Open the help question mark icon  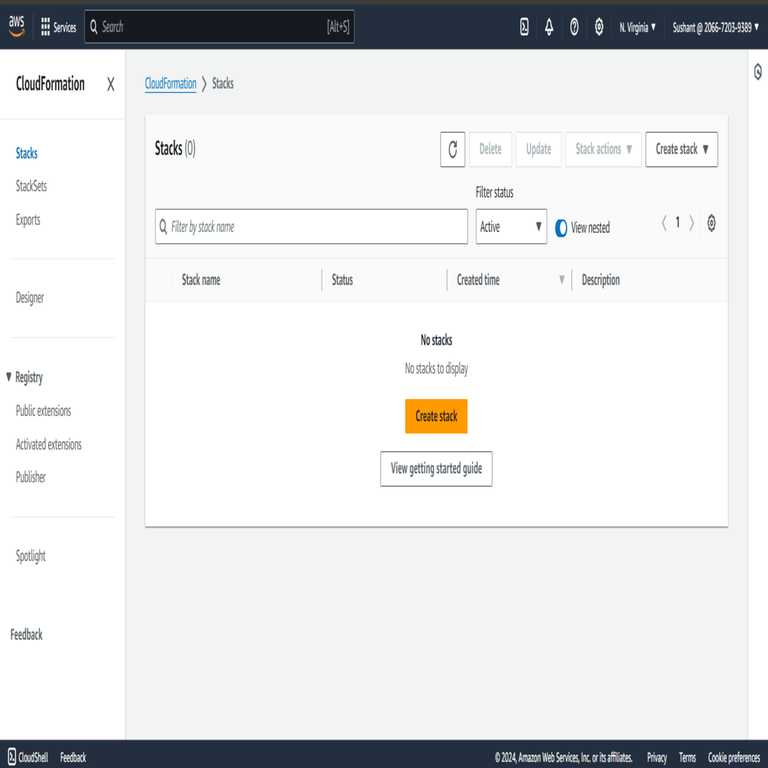pos(574,27)
